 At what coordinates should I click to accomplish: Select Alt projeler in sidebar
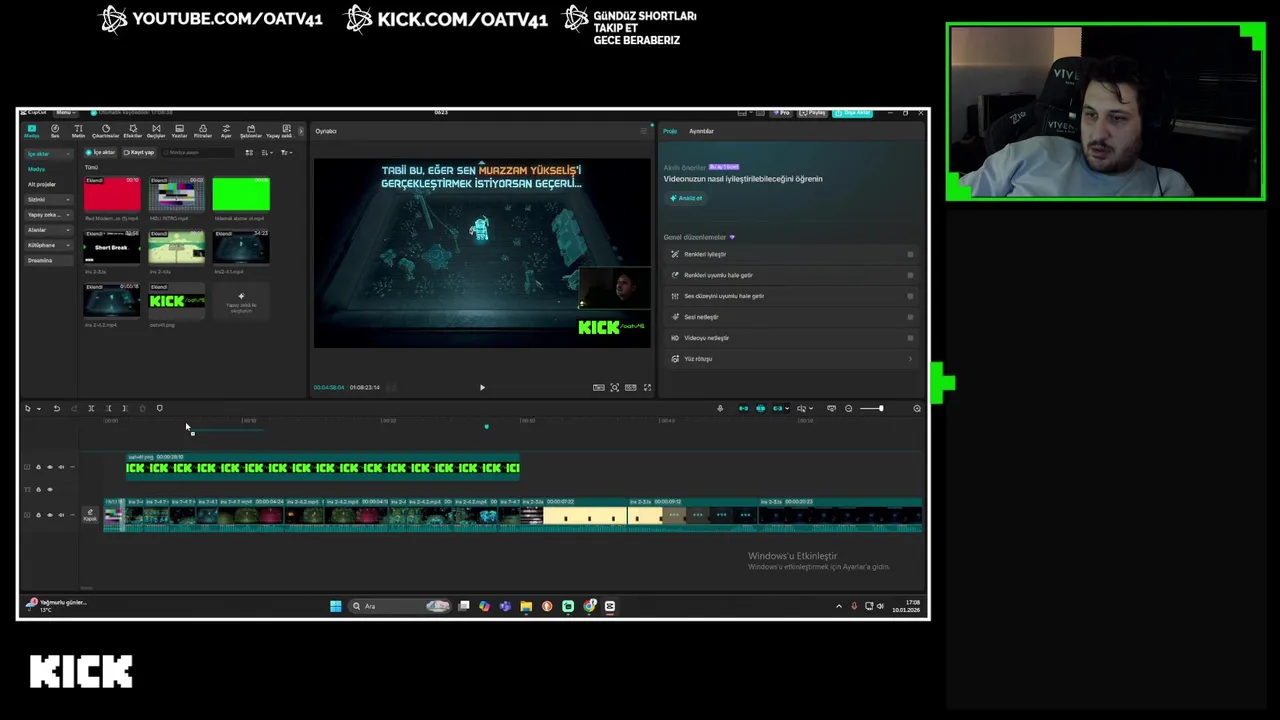pyautogui.click(x=42, y=184)
